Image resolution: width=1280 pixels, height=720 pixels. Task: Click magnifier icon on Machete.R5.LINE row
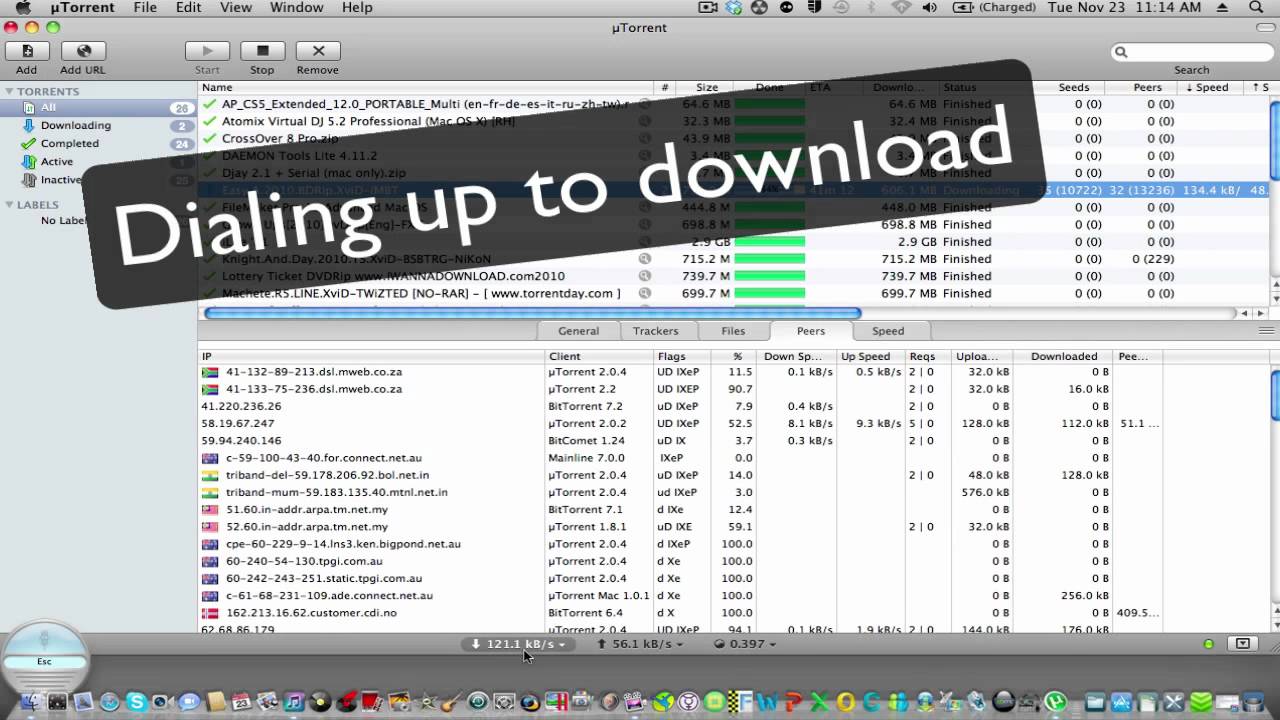point(645,293)
